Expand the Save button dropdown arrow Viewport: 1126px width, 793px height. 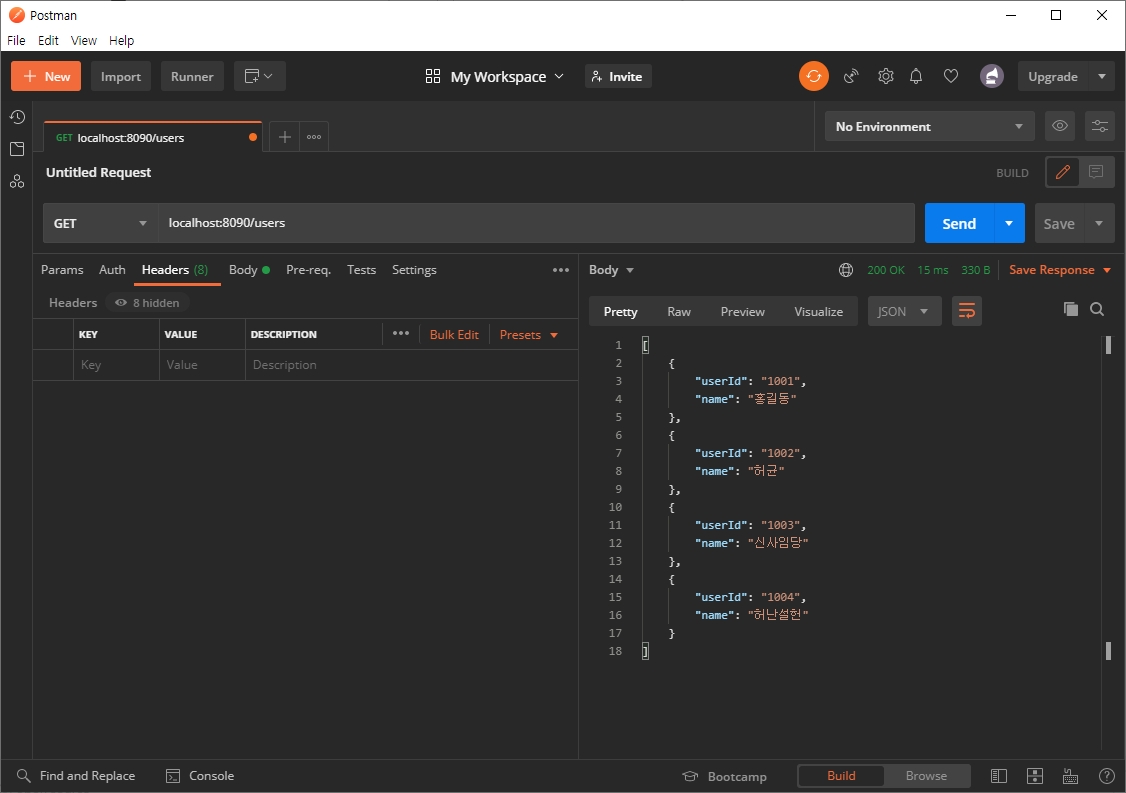click(1099, 223)
